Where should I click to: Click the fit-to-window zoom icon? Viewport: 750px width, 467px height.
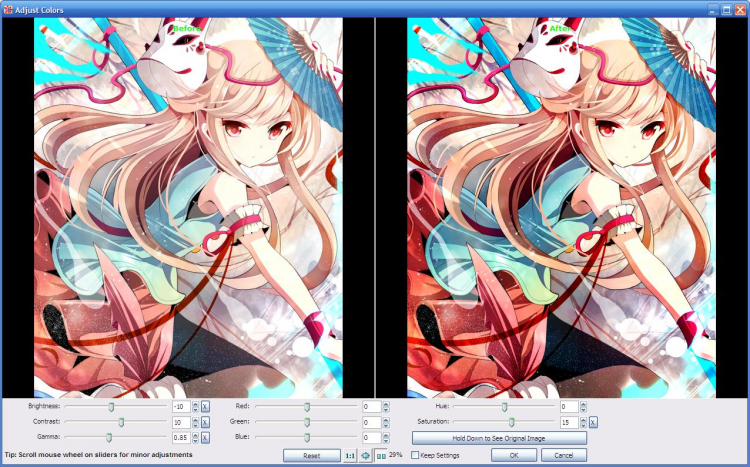coord(365,456)
